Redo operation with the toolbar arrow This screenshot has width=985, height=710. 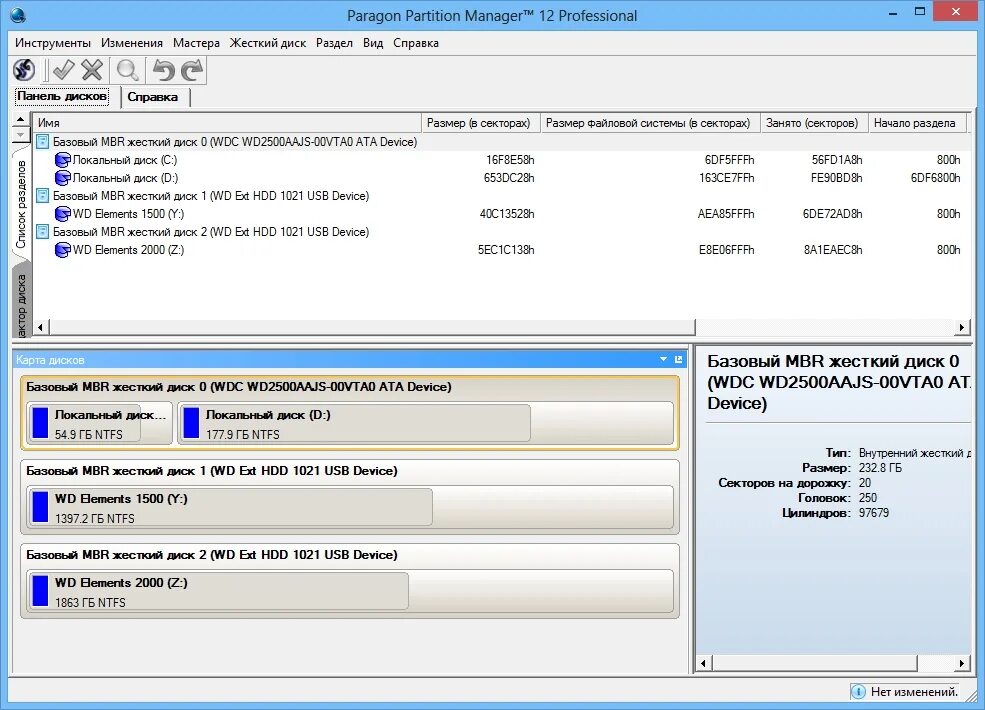pyautogui.click(x=192, y=70)
